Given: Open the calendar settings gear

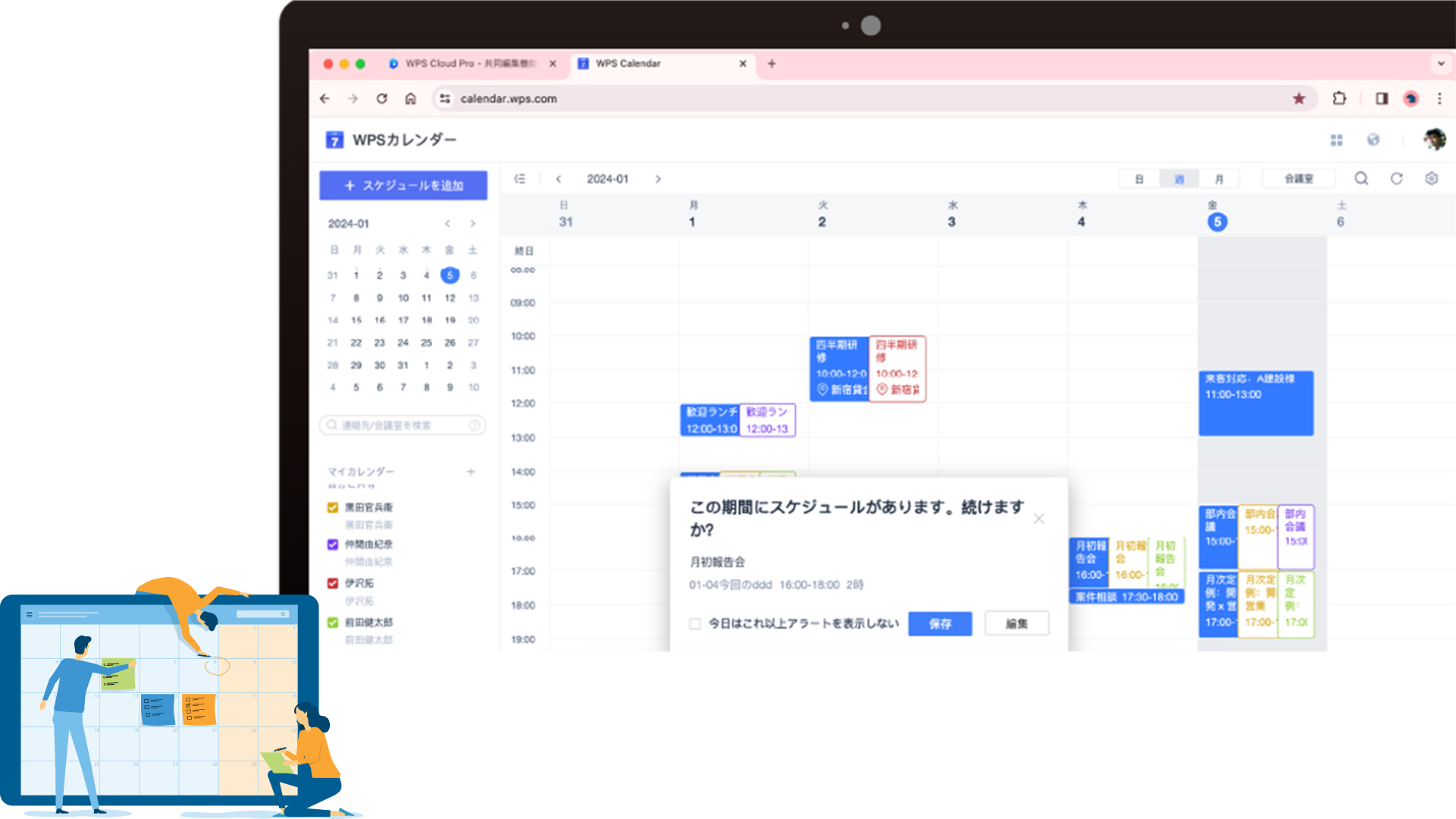Looking at the screenshot, I should coord(1432,178).
